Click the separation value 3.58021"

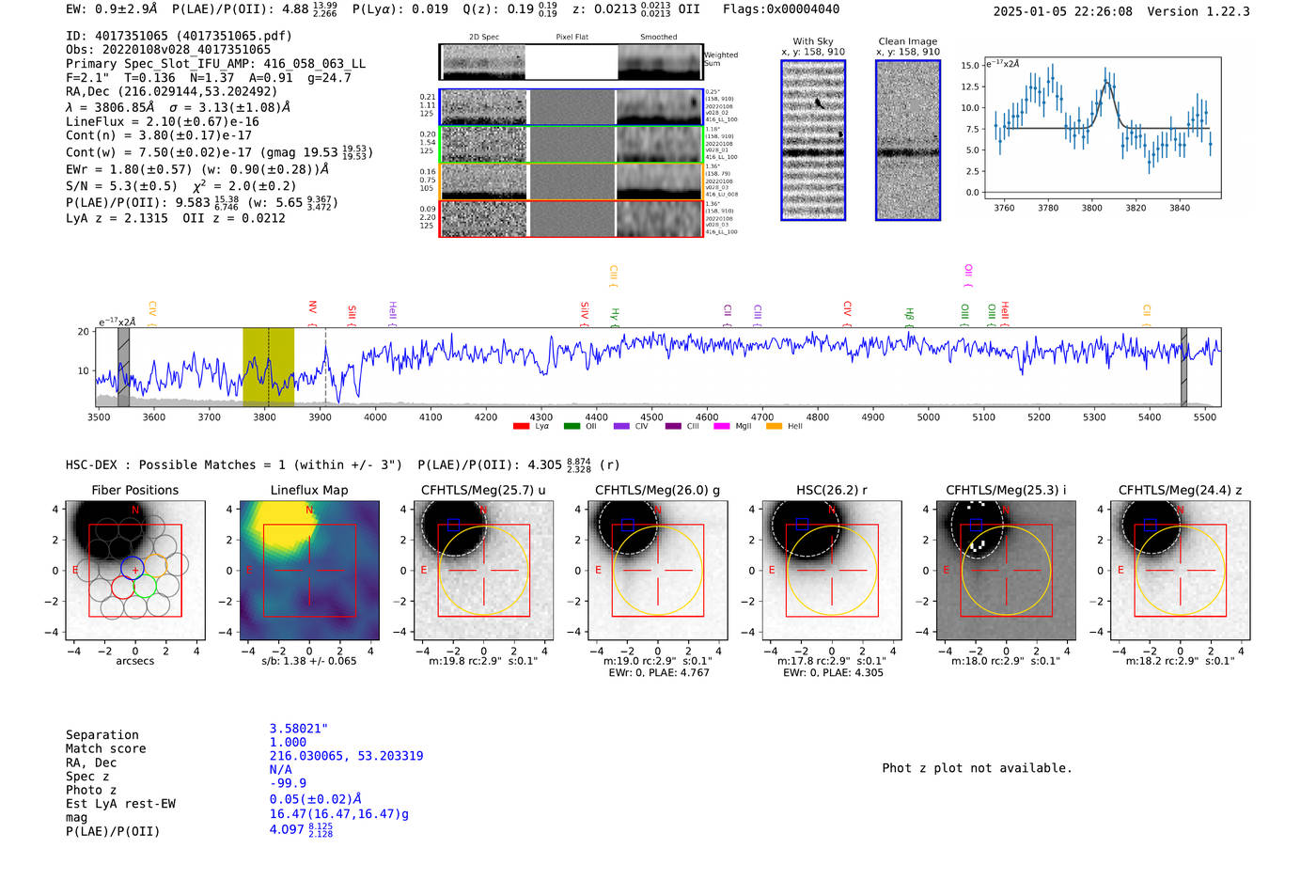(299, 729)
